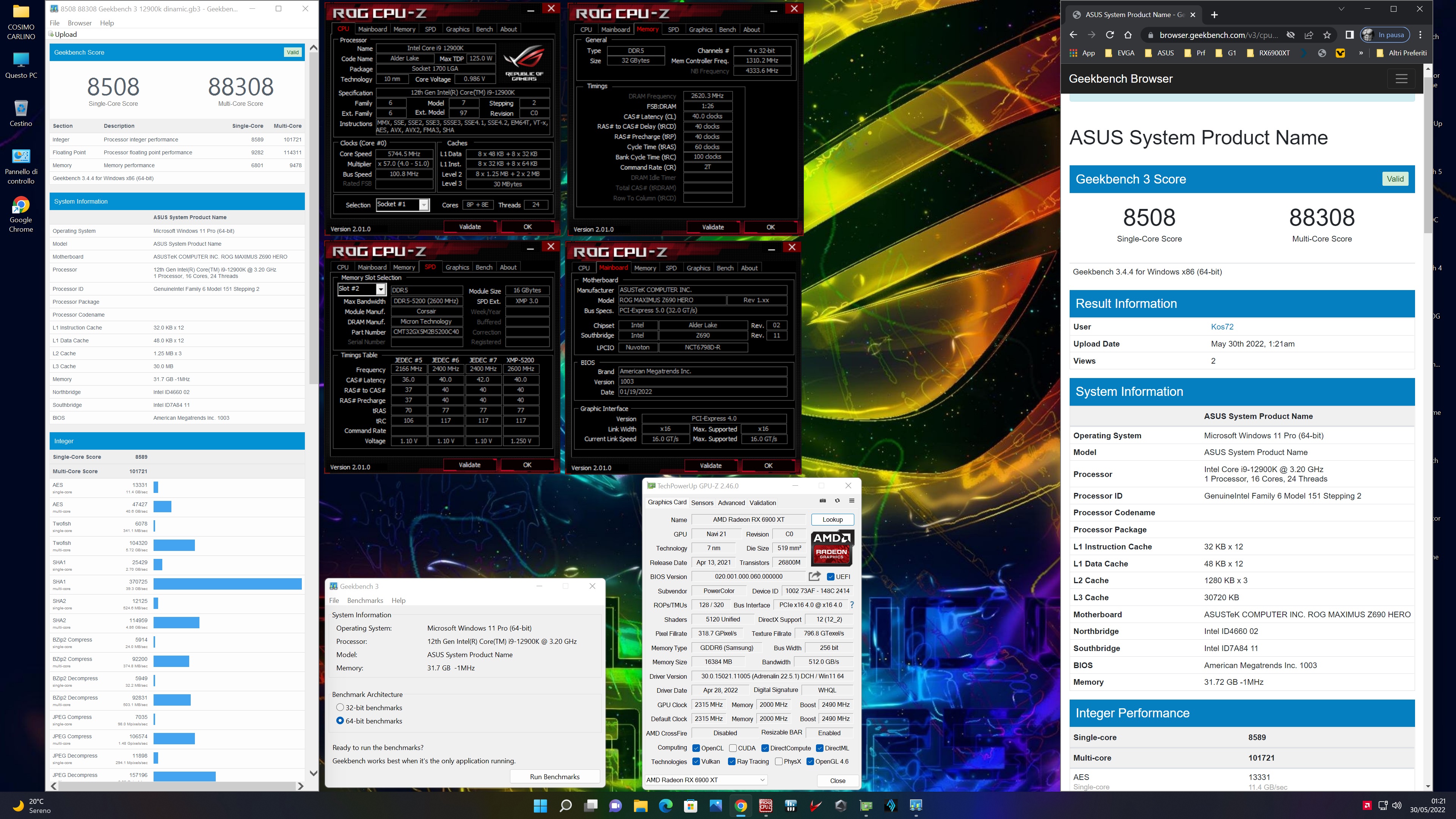
Task: Toggle the DirectCompute checkbox in GPU-Z
Action: click(765, 748)
